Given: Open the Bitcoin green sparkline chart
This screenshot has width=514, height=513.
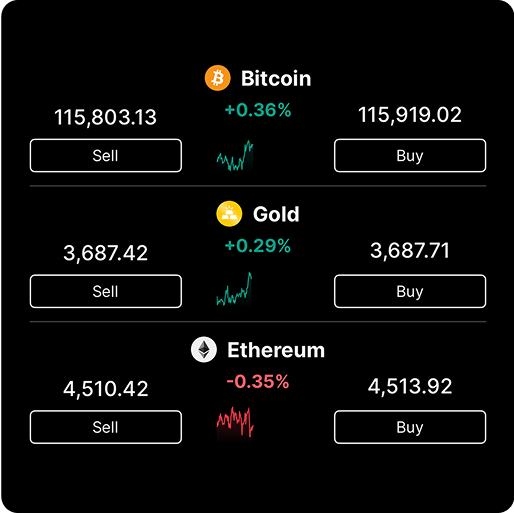Looking at the screenshot, I should tap(235, 155).
